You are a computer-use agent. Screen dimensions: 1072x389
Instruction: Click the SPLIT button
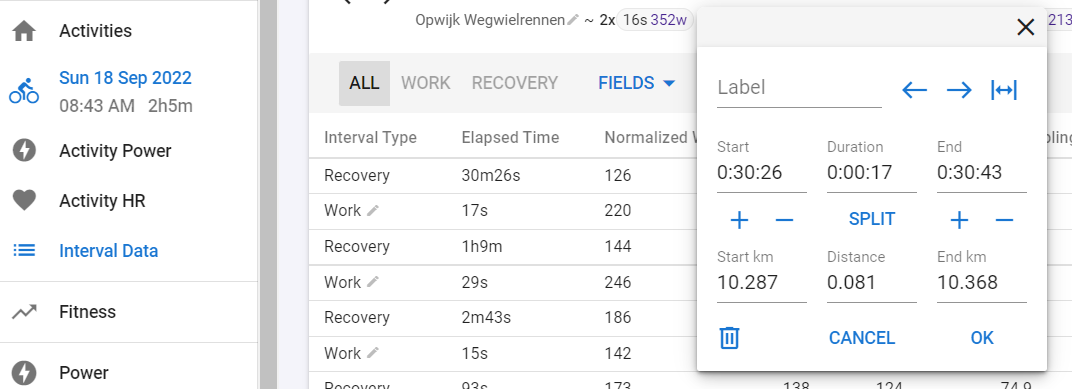(x=872, y=219)
